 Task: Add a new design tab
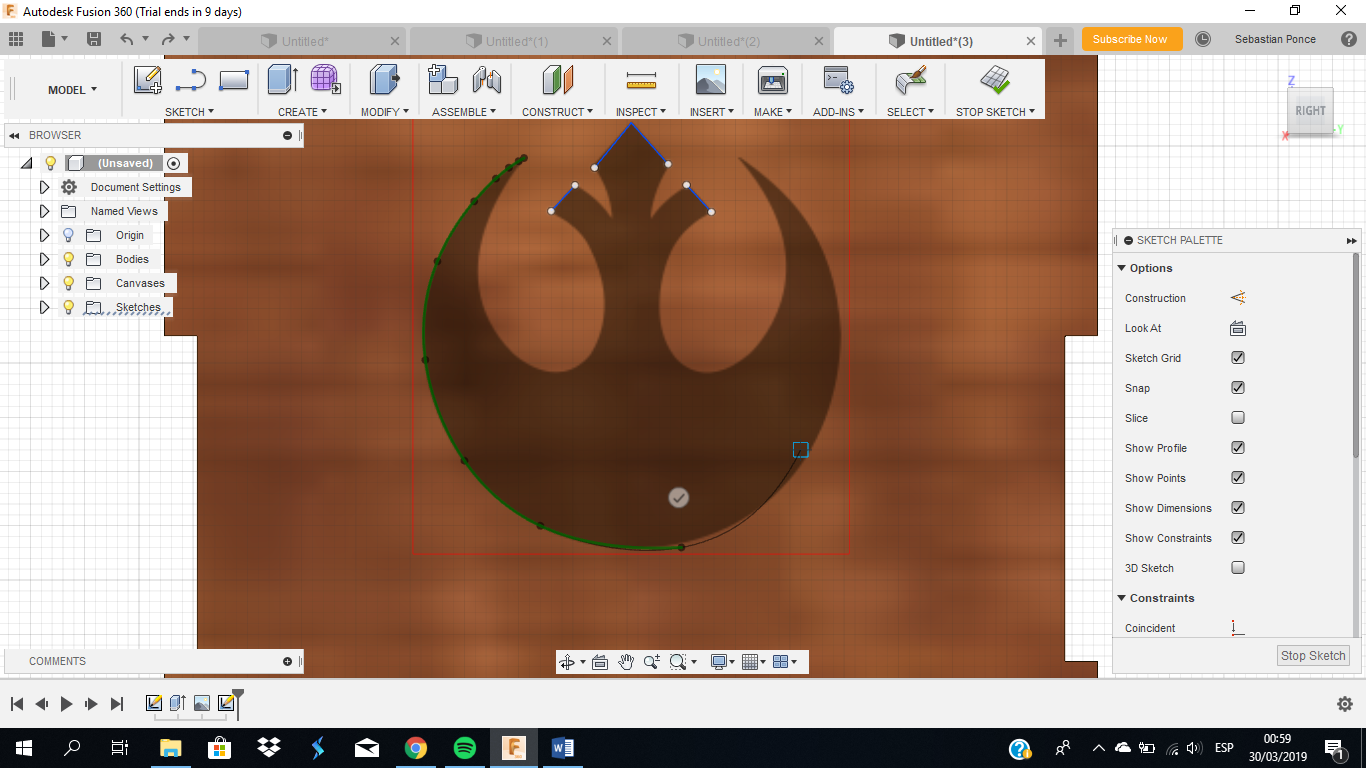click(1060, 41)
